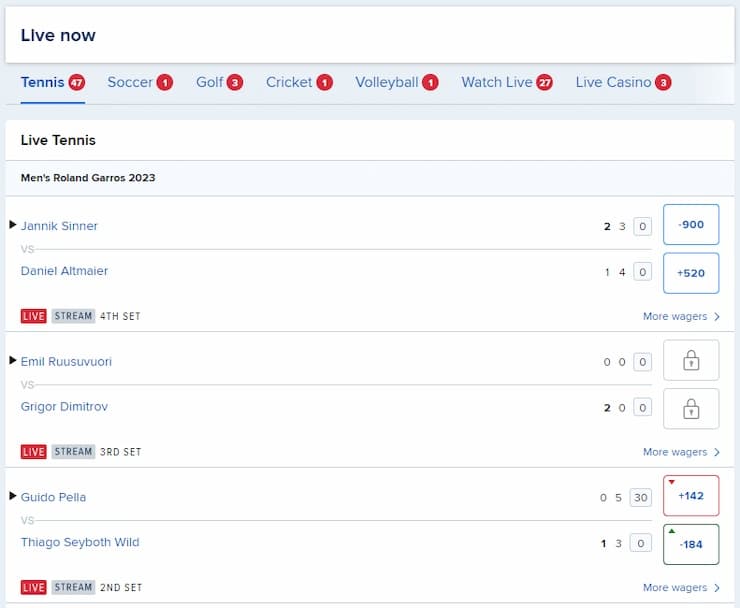Click the serve arrow beside Jannik Sinner

click(13, 225)
